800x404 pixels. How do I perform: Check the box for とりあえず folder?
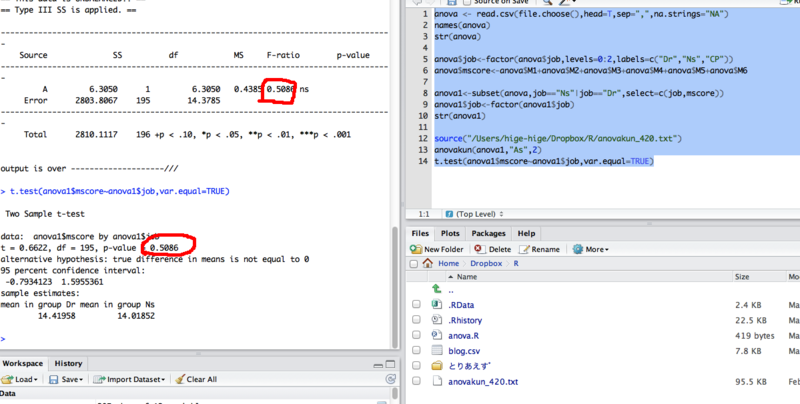click(x=416, y=366)
